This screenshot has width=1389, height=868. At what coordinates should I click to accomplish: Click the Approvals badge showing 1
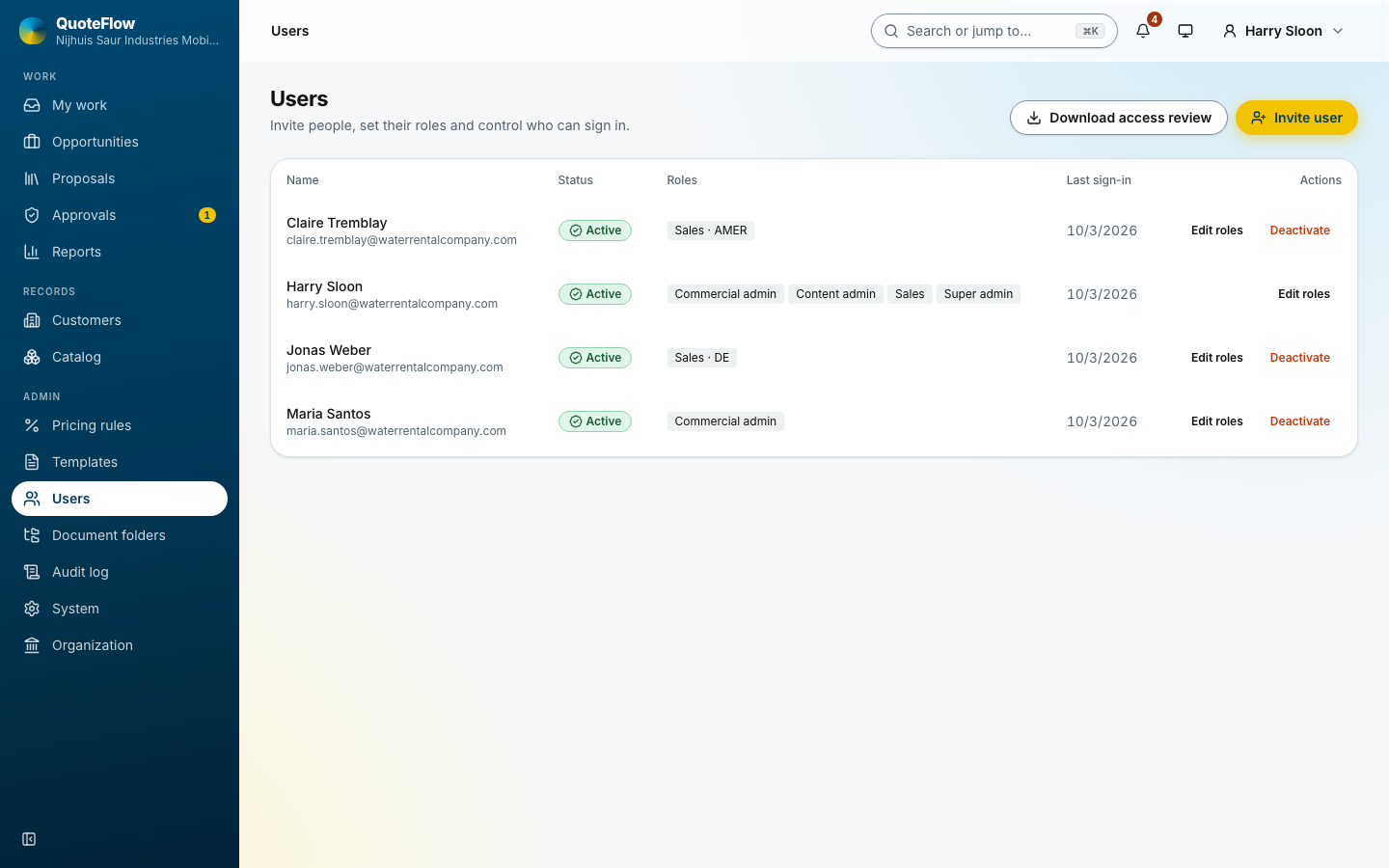click(x=206, y=215)
